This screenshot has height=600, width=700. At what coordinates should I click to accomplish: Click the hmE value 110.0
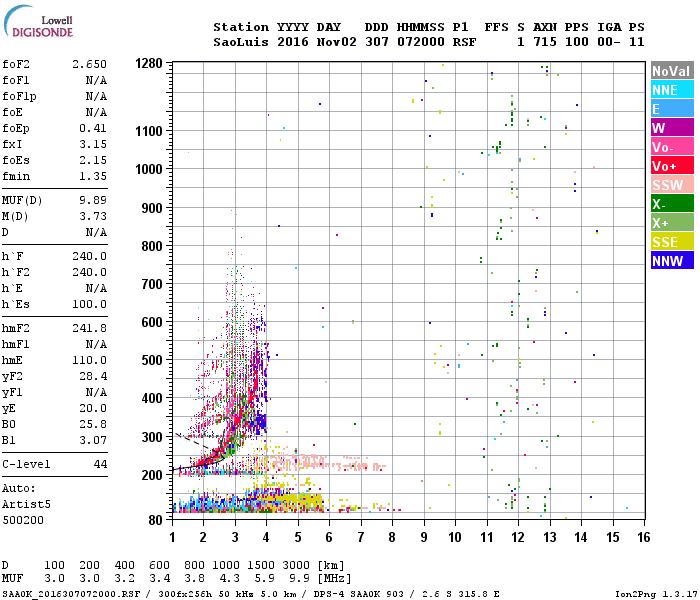(x=90, y=360)
